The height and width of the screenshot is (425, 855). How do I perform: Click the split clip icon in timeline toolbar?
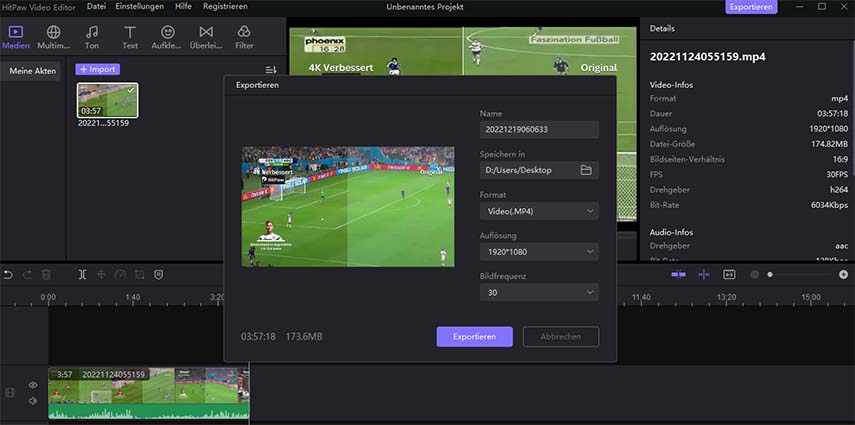click(82, 274)
